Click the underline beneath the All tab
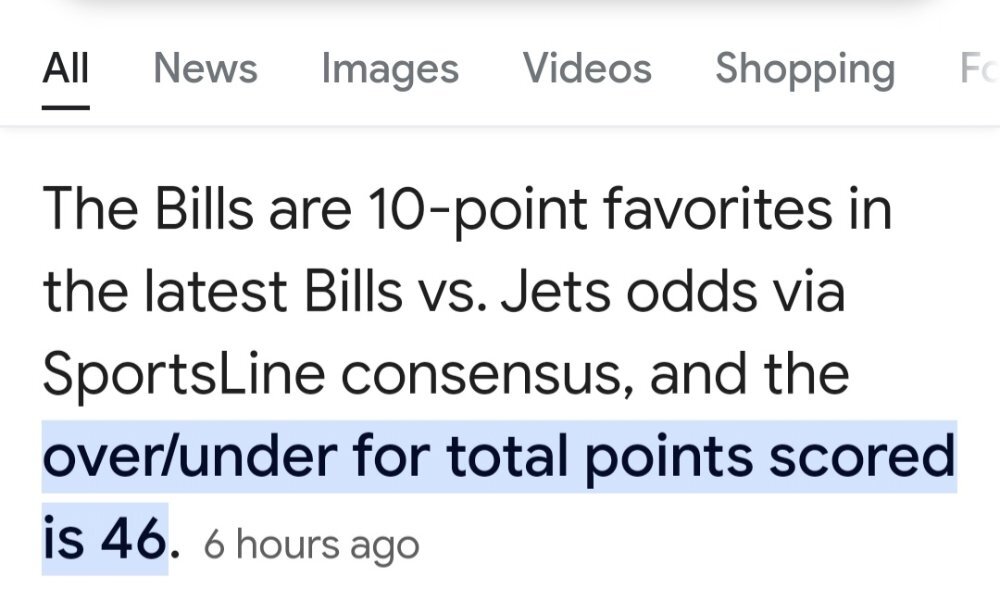 [66, 108]
